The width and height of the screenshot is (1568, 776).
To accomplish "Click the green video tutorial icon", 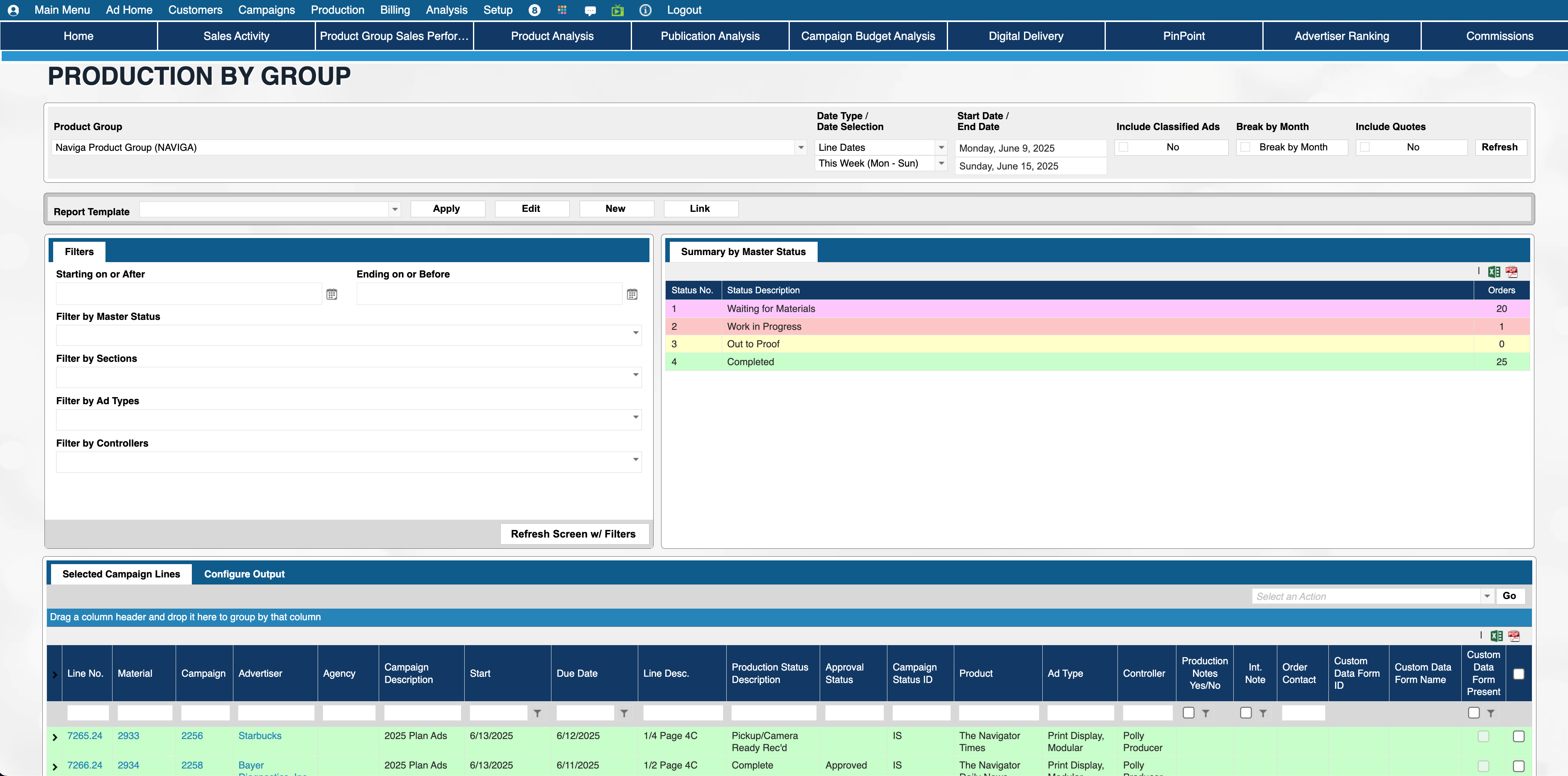I will [x=617, y=10].
